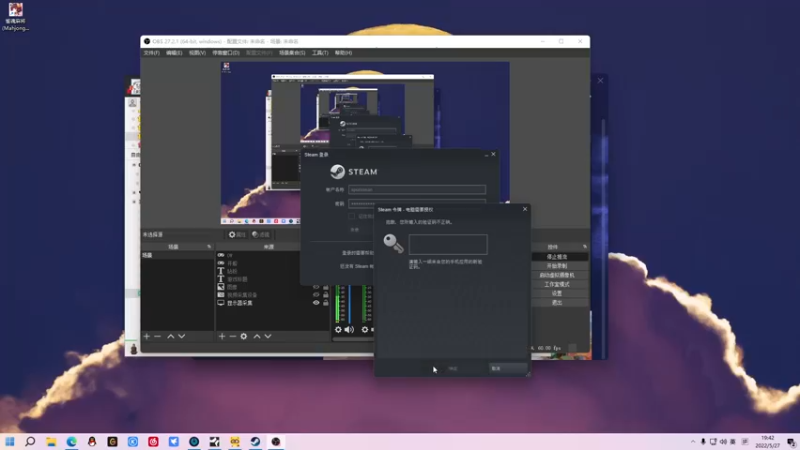
Task: Open the Edit menu in OBS
Action: pyautogui.click(x=173, y=53)
